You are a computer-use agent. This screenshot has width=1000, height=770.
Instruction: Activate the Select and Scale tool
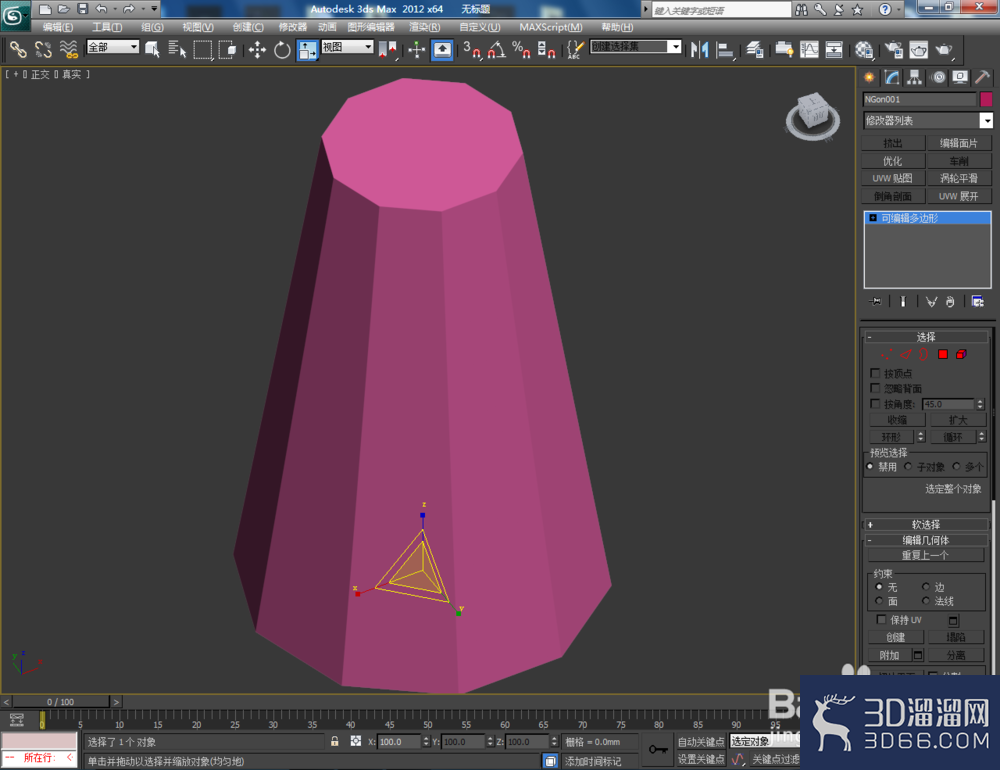click(x=307, y=49)
